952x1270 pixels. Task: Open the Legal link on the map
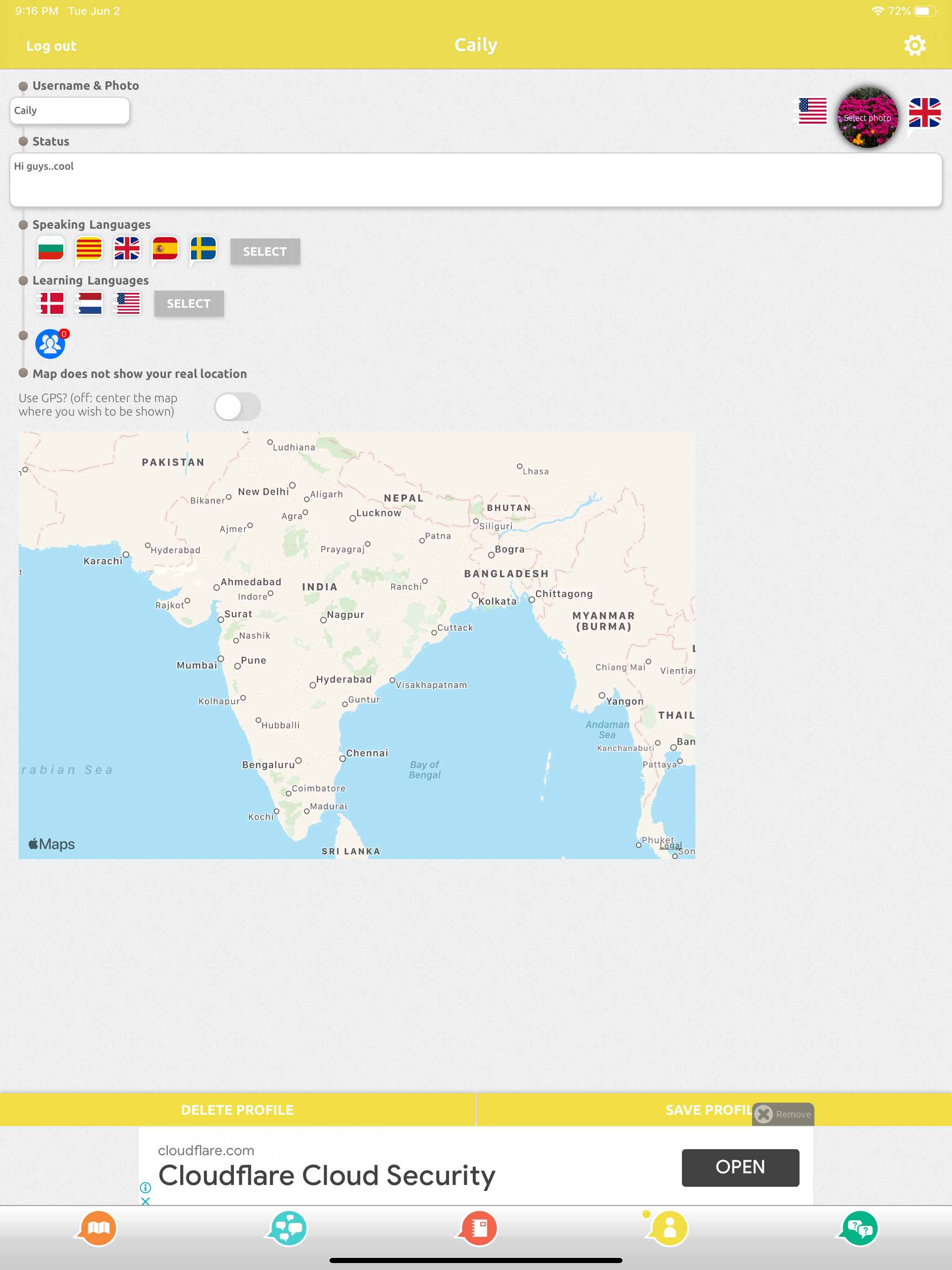[670, 845]
